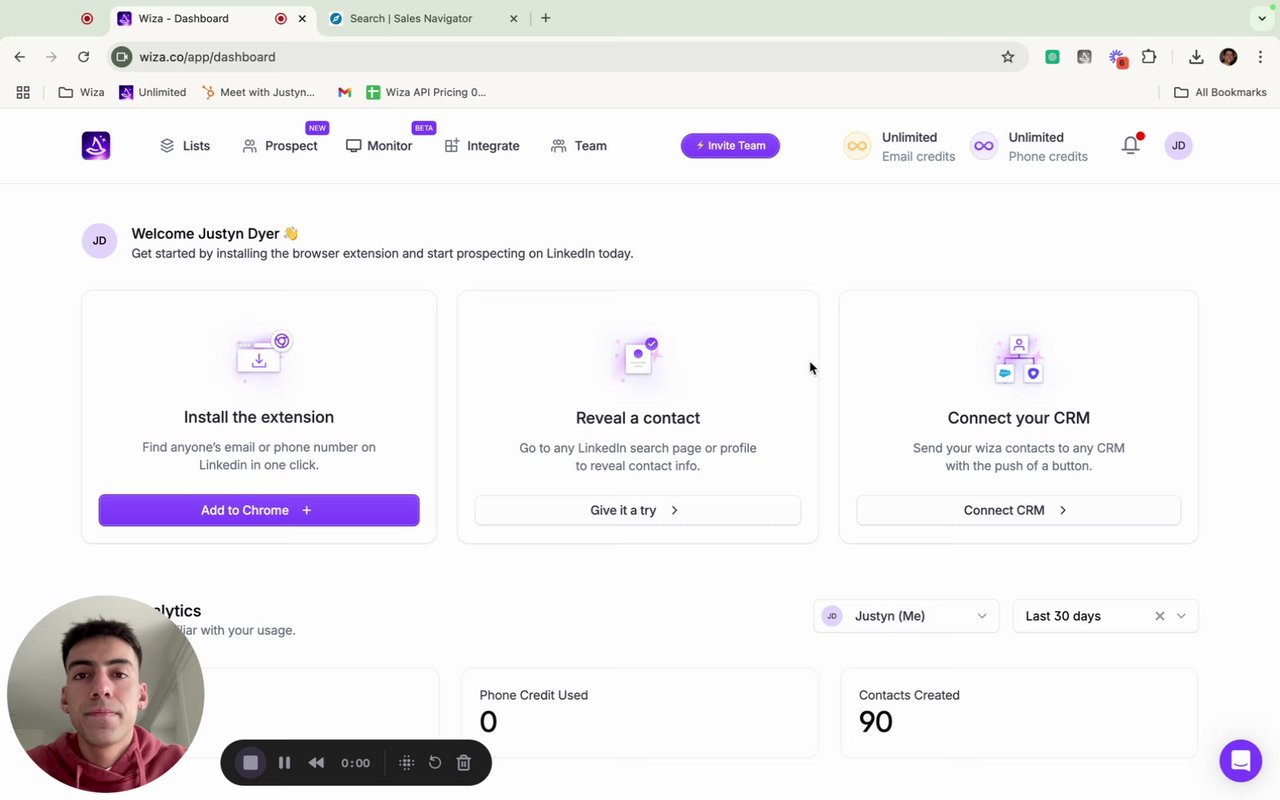
Task: Click the Connect CRM button
Action: pyautogui.click(x=1018, y=510)
